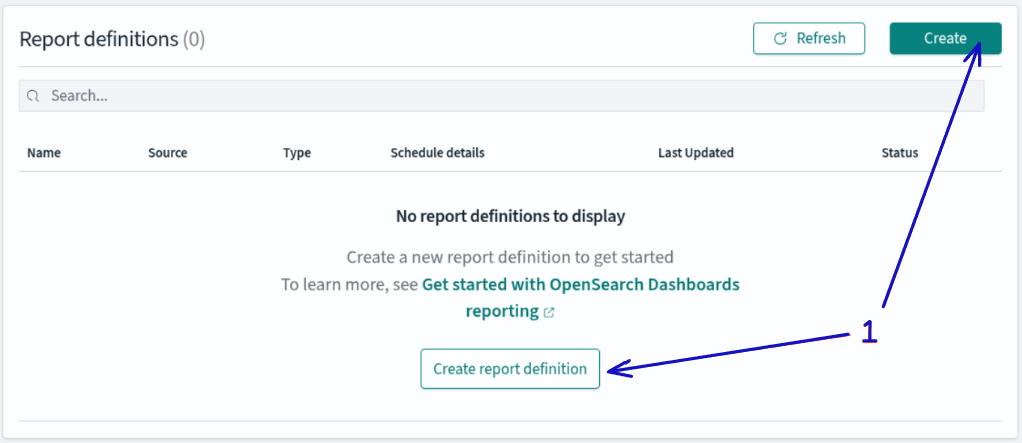Click the word reporting in the link

click(x=502, y=311)
